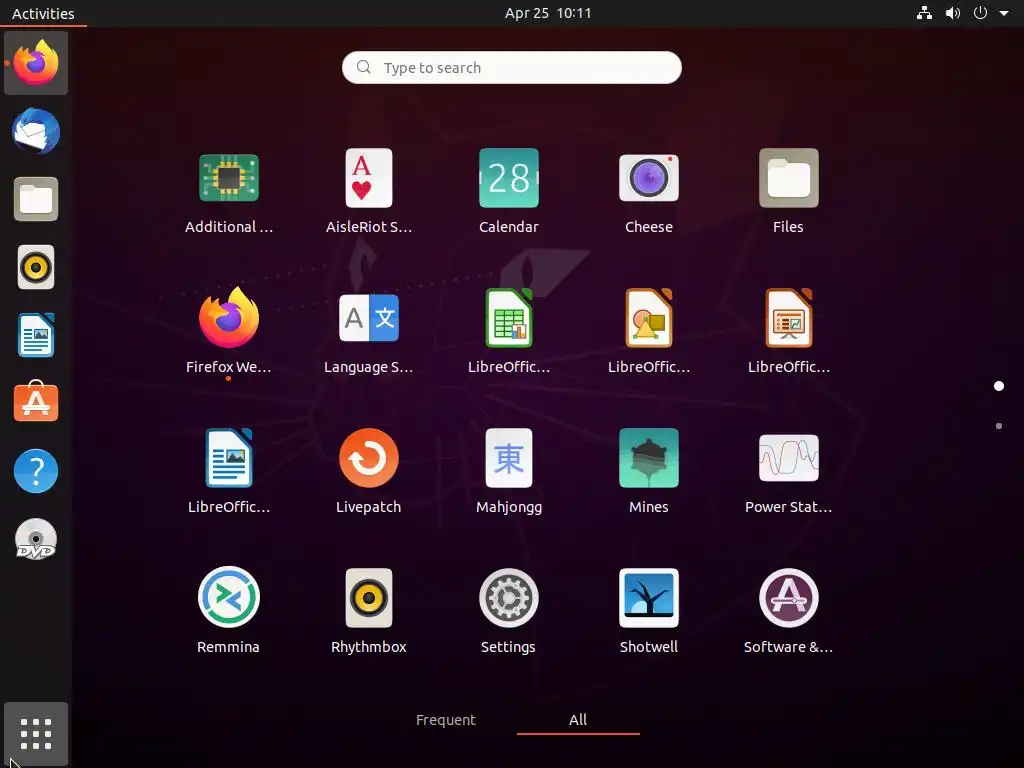
Task: Click the Firefox icon in the dock
Action: coord(36,63)
